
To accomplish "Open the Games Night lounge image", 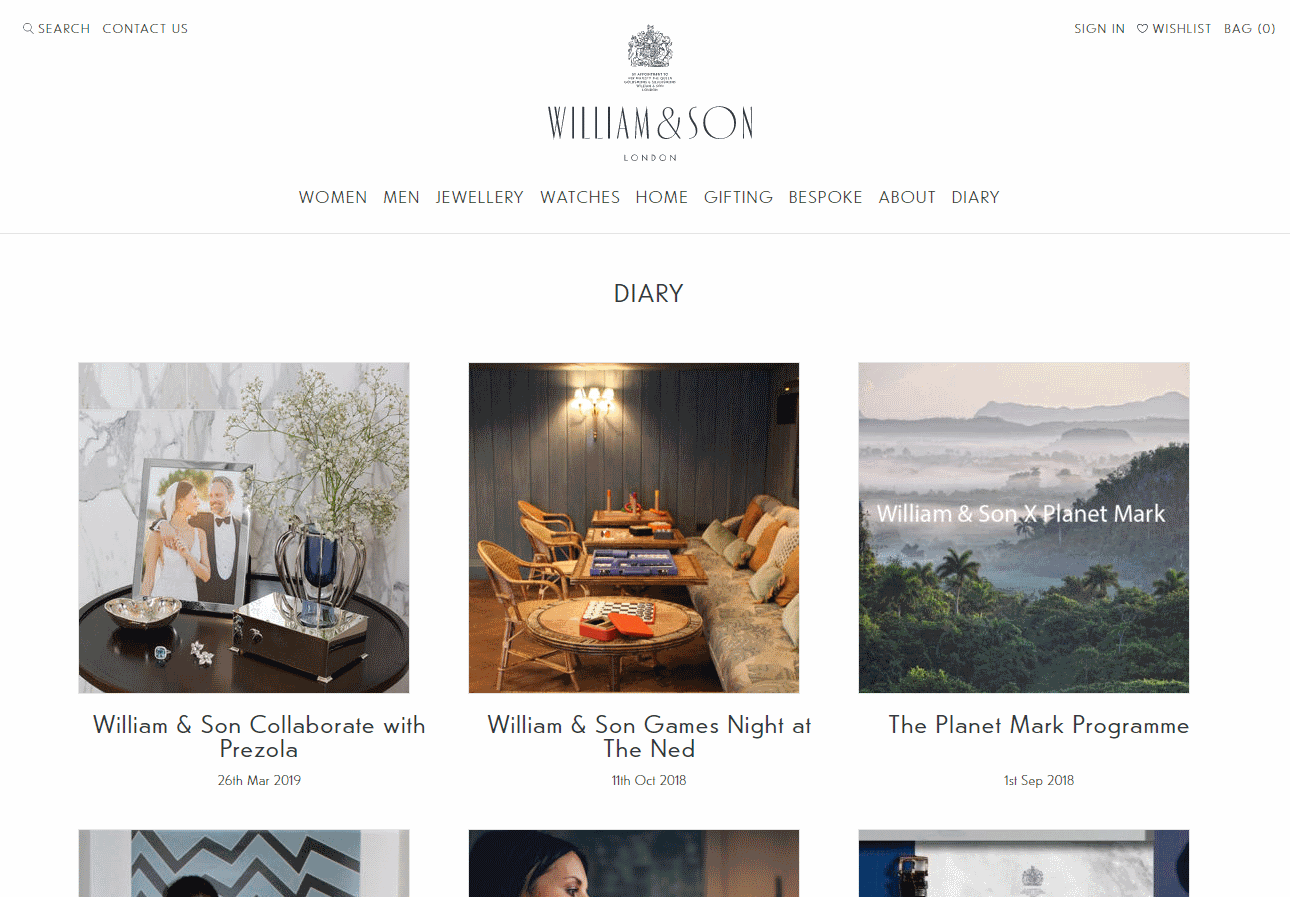I will (634, 528).
